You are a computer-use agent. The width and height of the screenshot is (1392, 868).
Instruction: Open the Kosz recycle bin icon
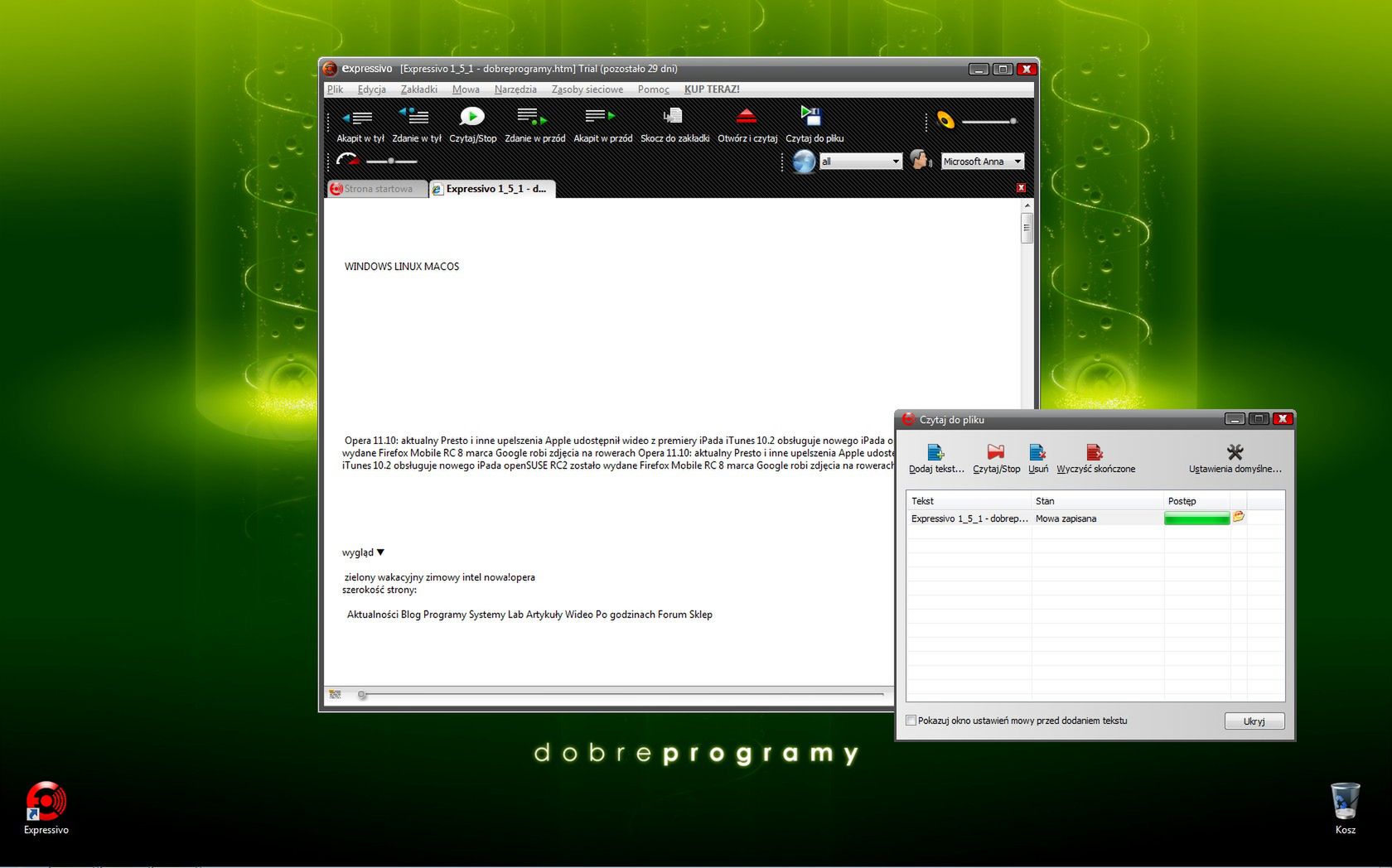tap(1345, 808)
